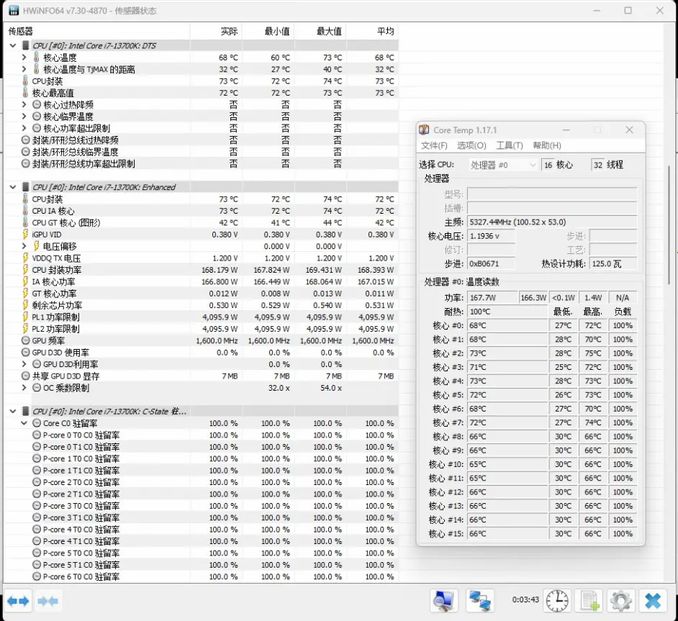The width and height of the screenshot is (678, 621).
Task: Click the Core Temp app icon in title bar
Action: click(425, 130)
